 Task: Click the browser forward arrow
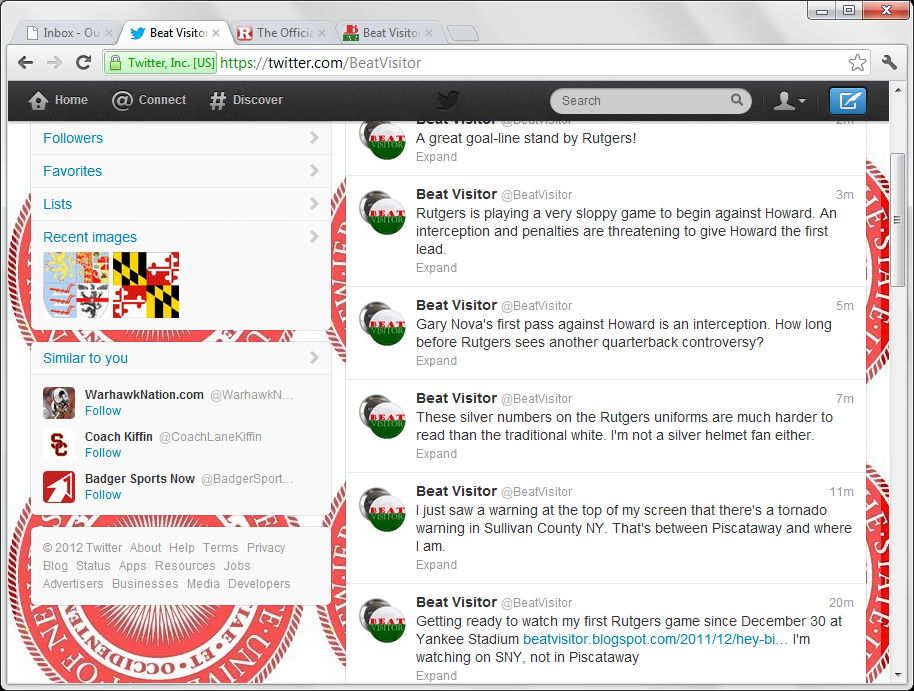click(54, 62)
